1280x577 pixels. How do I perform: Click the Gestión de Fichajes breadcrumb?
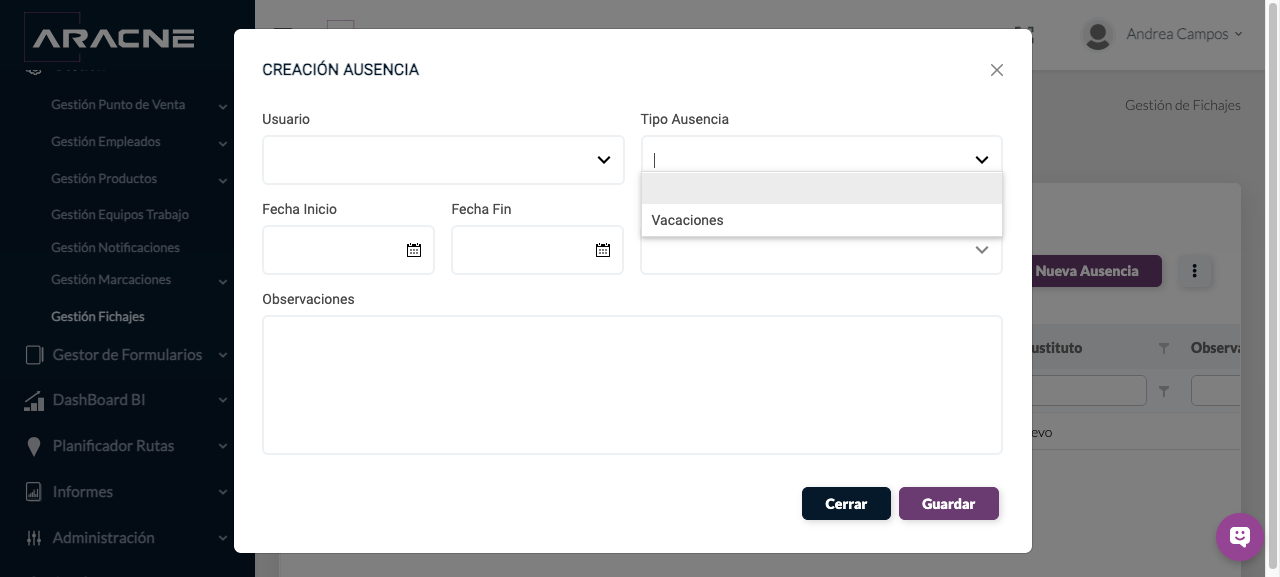[x=1183, y=105]
